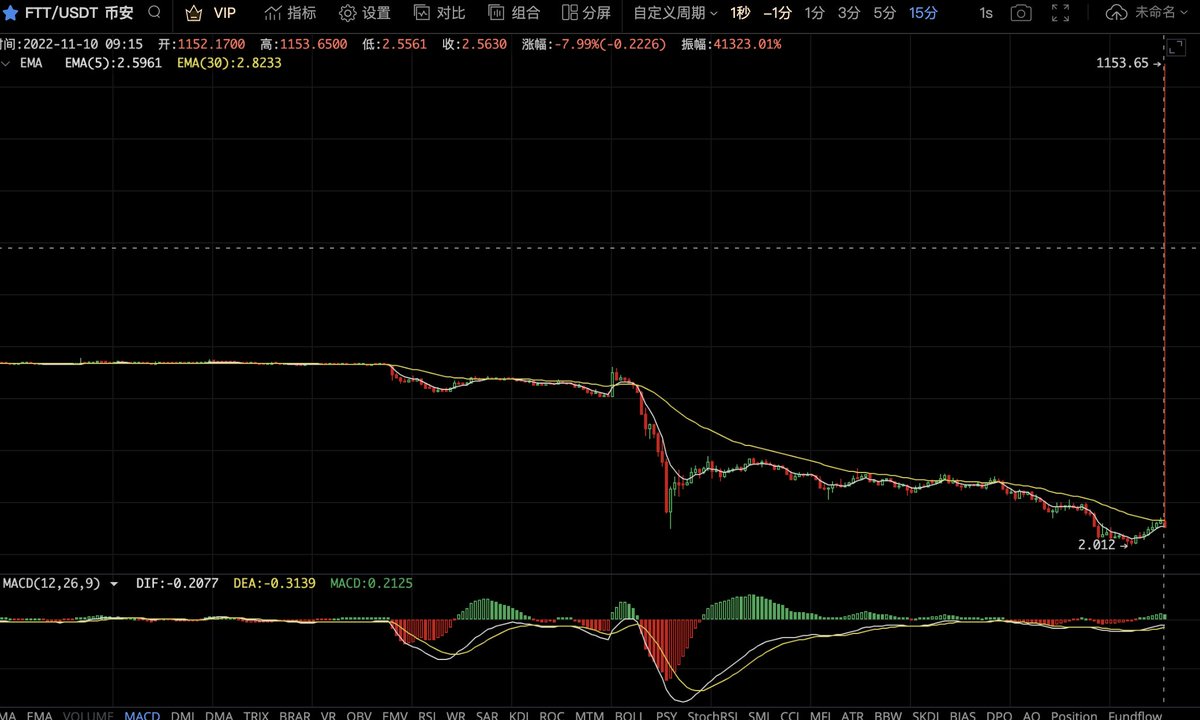The width and height of the screenshot is (1200, 720).
Task: Select the 1s interval button
Action: [986, 13]
